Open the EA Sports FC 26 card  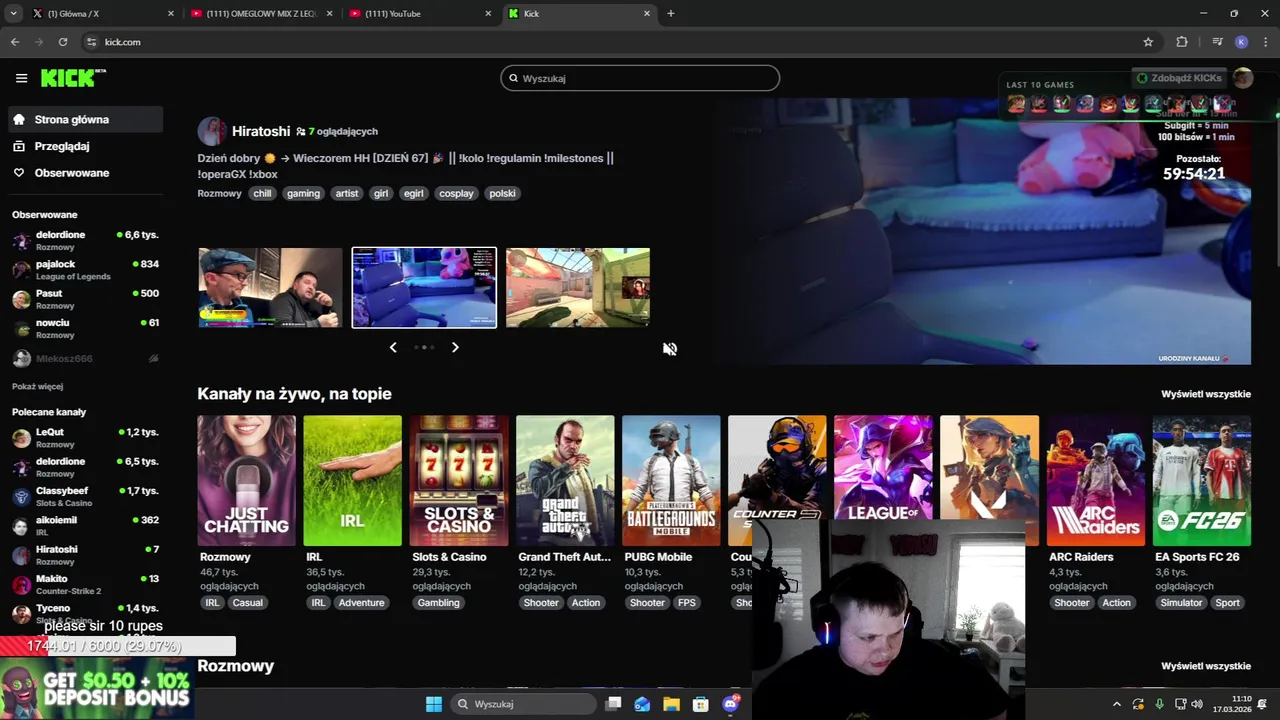(1202, 481)
